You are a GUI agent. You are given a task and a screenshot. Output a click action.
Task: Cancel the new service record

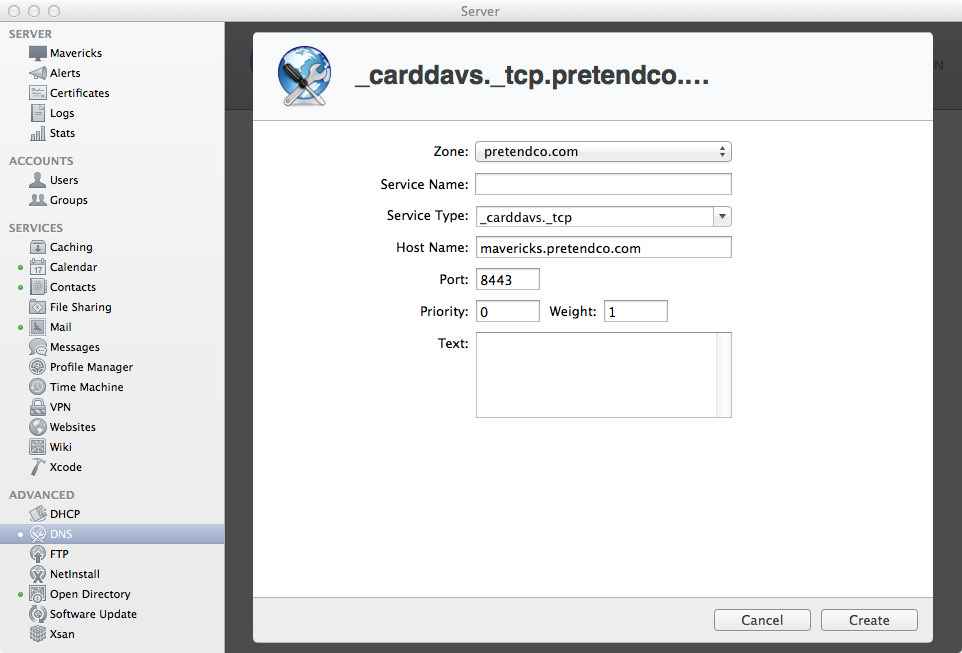coord(762,620)
